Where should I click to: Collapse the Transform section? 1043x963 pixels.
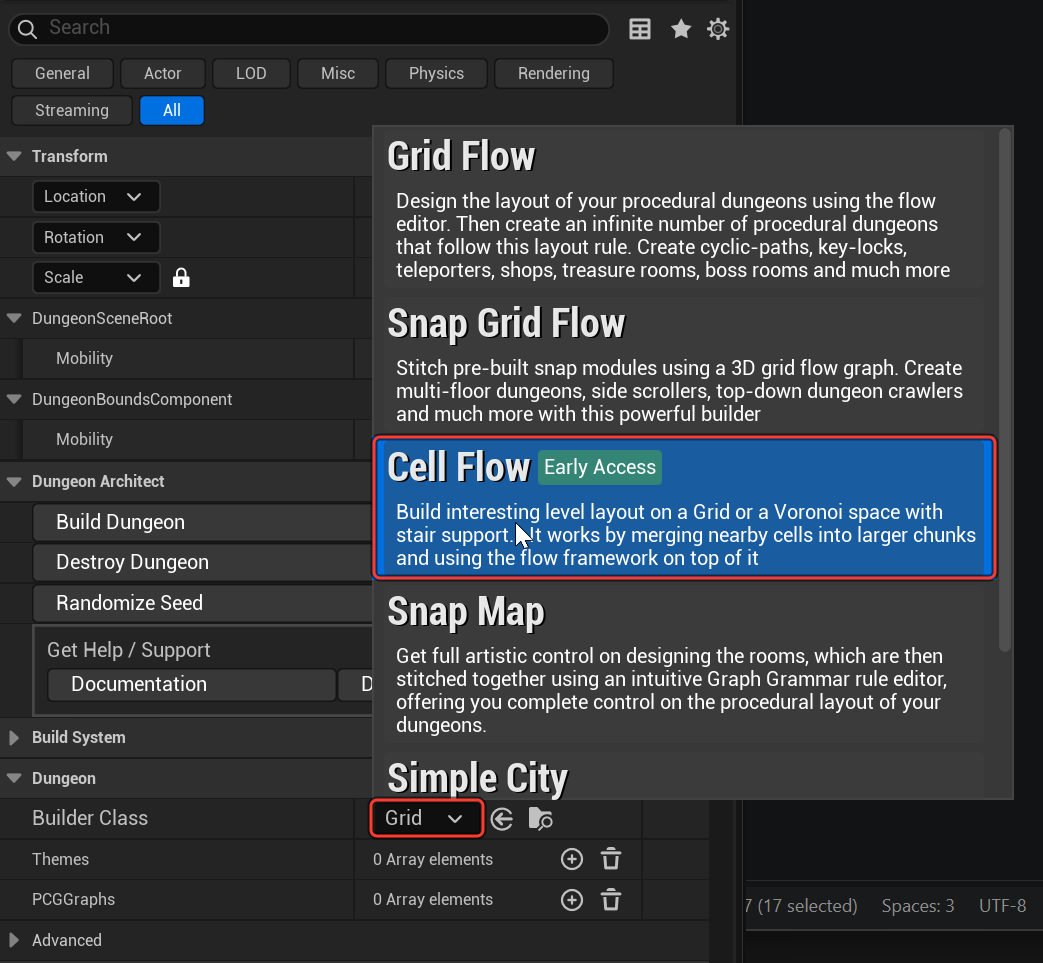pyautogui.click(x=14, y=156)
